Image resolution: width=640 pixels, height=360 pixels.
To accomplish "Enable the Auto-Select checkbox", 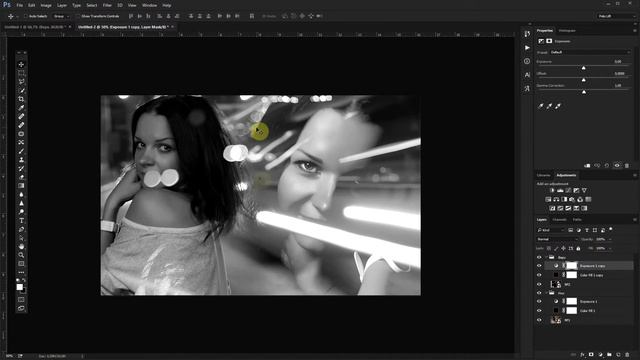I will point(26,16).
